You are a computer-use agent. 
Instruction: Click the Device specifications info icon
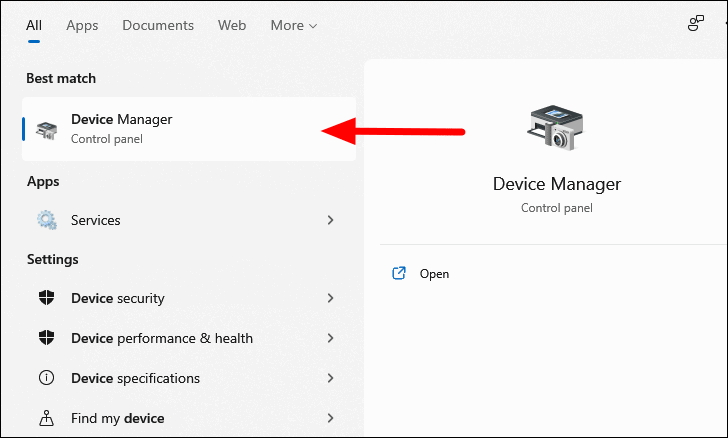click(46, 378)
